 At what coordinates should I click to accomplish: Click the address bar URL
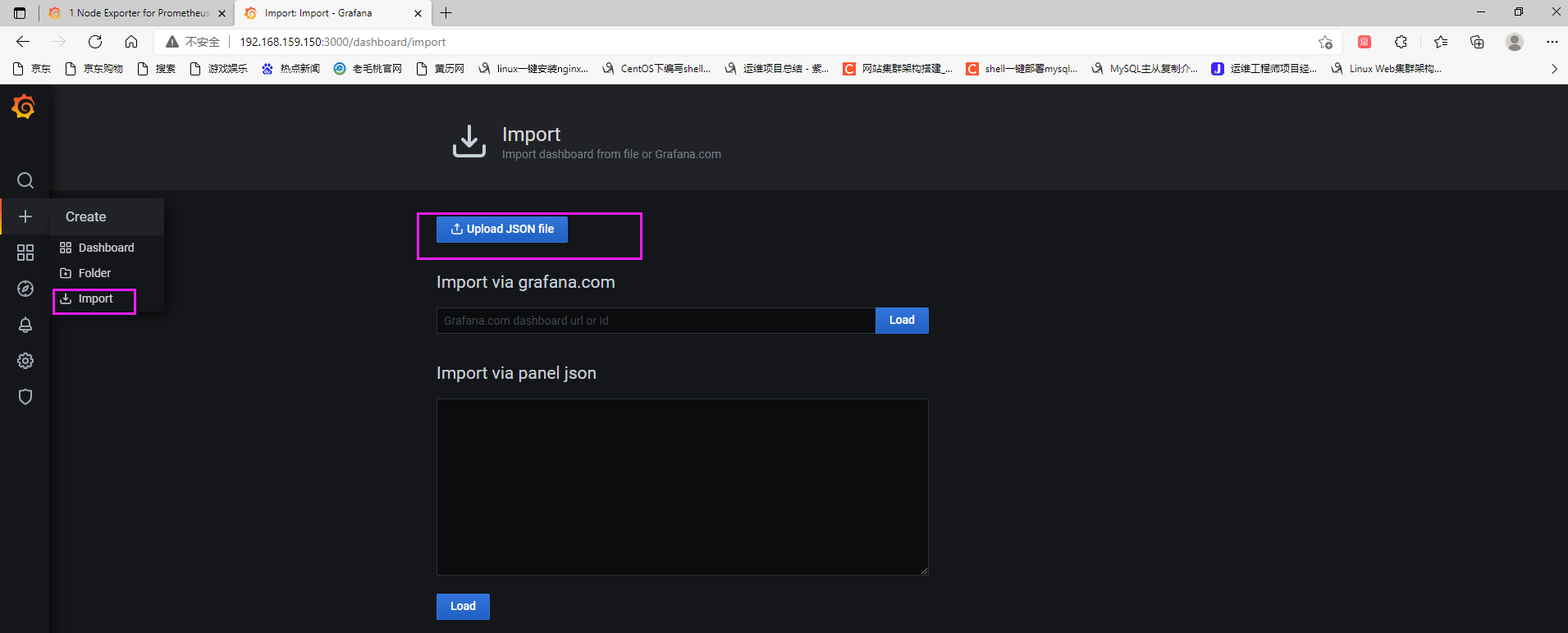pos(343,42)
